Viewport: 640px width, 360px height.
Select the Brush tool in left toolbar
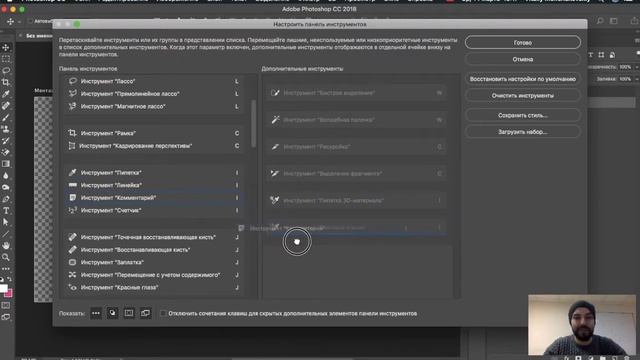6,118
